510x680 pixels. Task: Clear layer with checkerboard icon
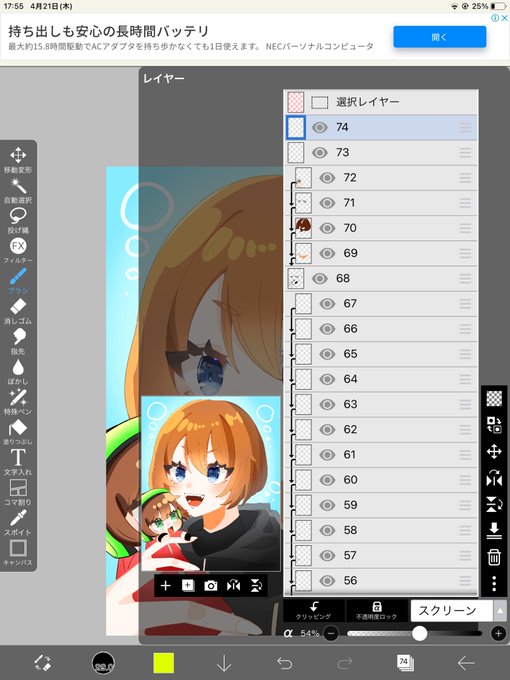pyautogui.click(x=494, y=398)
